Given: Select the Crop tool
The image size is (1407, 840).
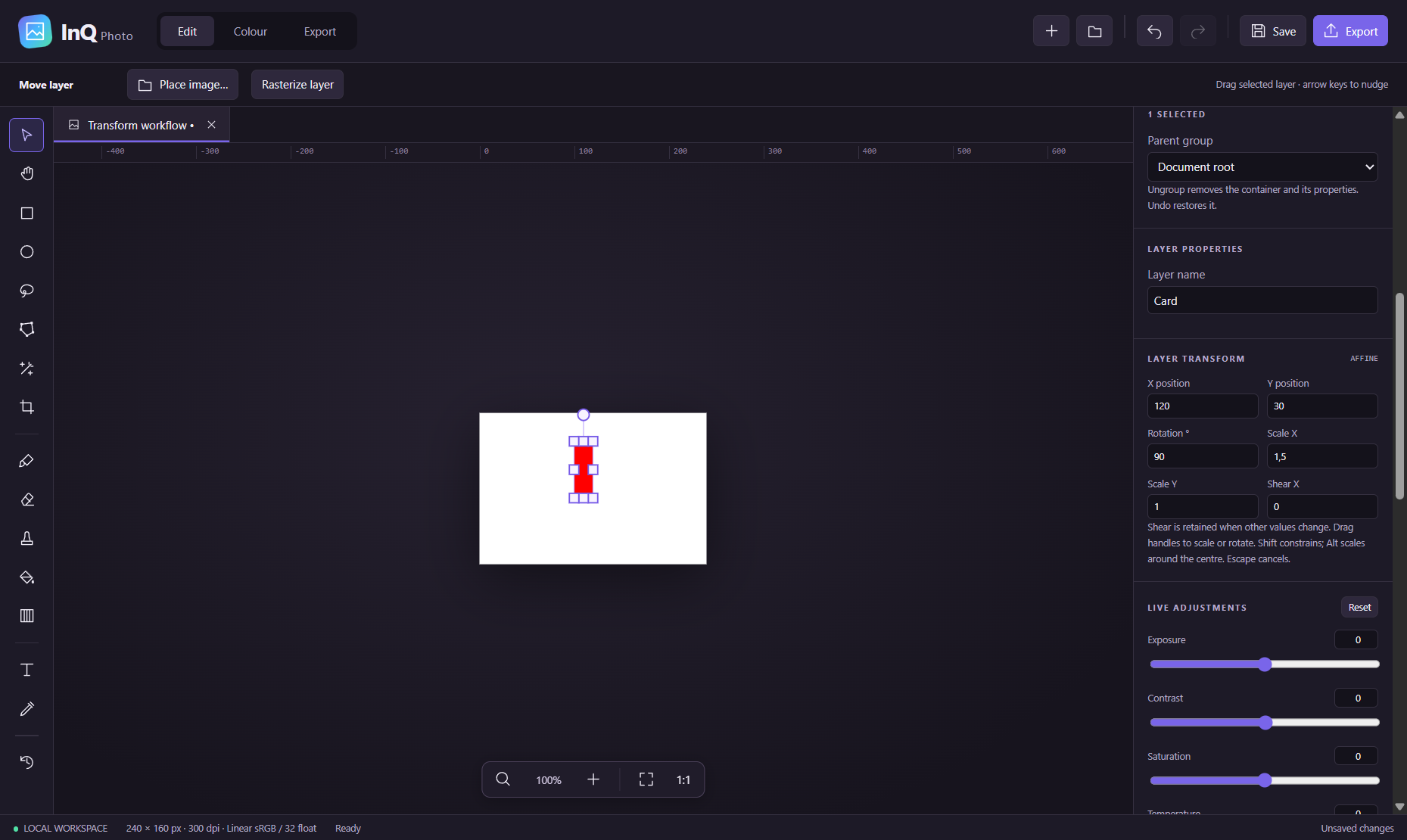Looking at the screenshot, I should [26, 407].
